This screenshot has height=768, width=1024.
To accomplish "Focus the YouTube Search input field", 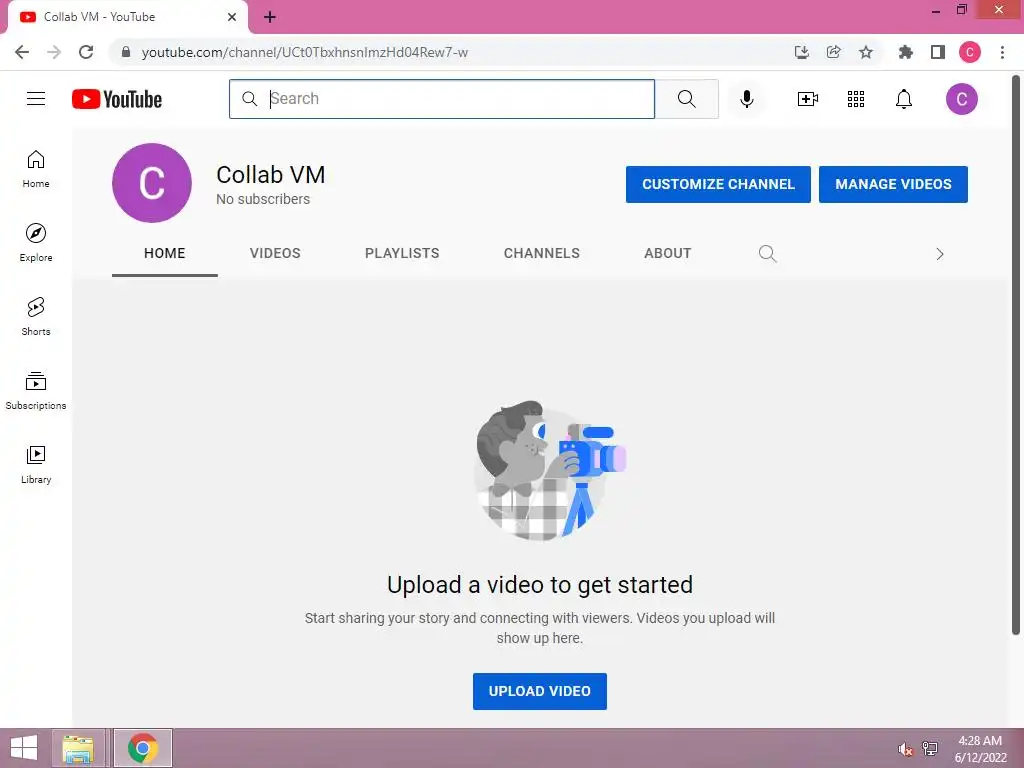I will tap(442, 99).
